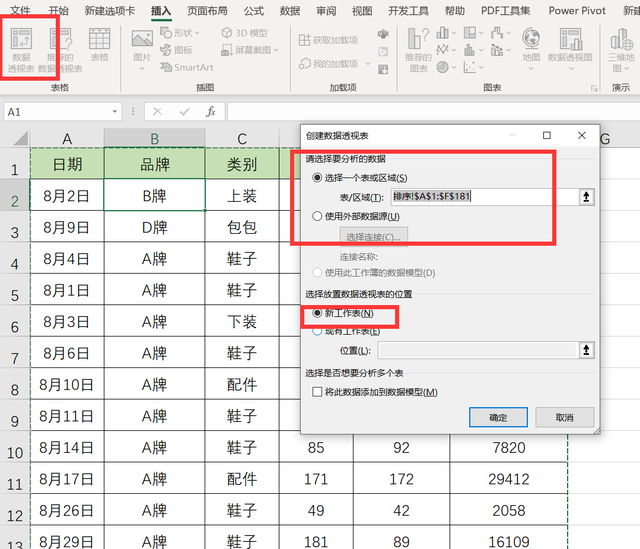Expand the Name Box dropdown arrow
Viewport: 640px width, 549px height.
(115, 111)
